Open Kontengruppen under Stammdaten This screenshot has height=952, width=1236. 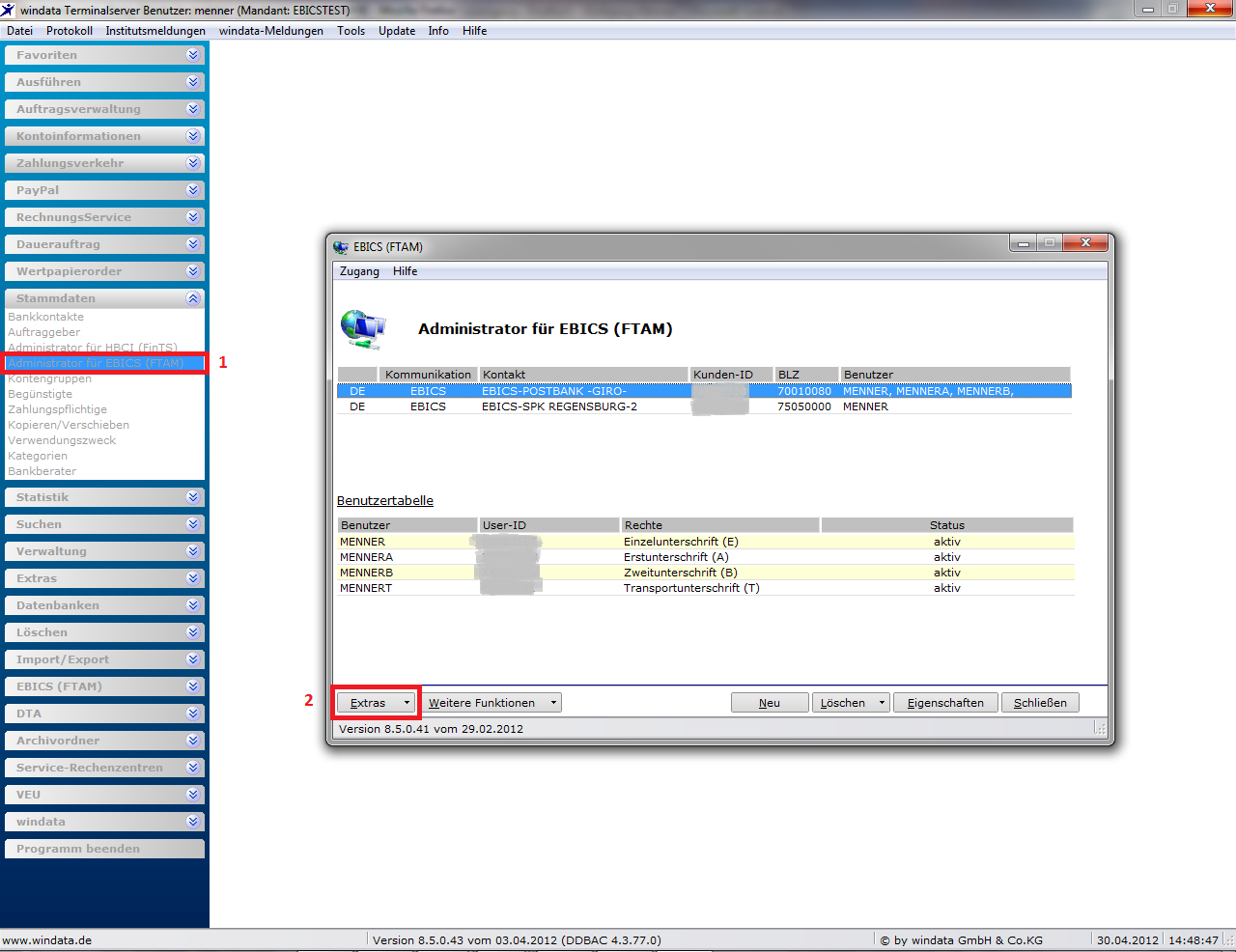click(x=50, y=378)
